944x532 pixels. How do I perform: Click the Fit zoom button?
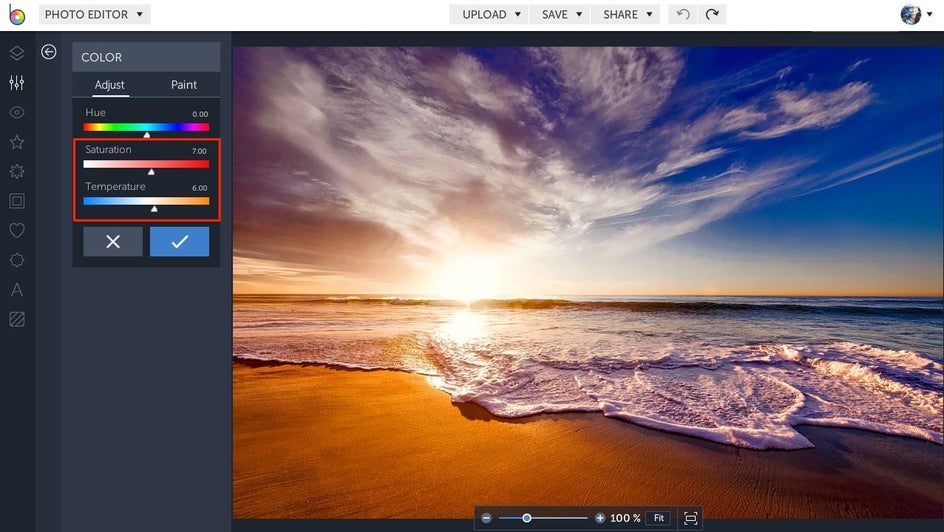[659, 518]
